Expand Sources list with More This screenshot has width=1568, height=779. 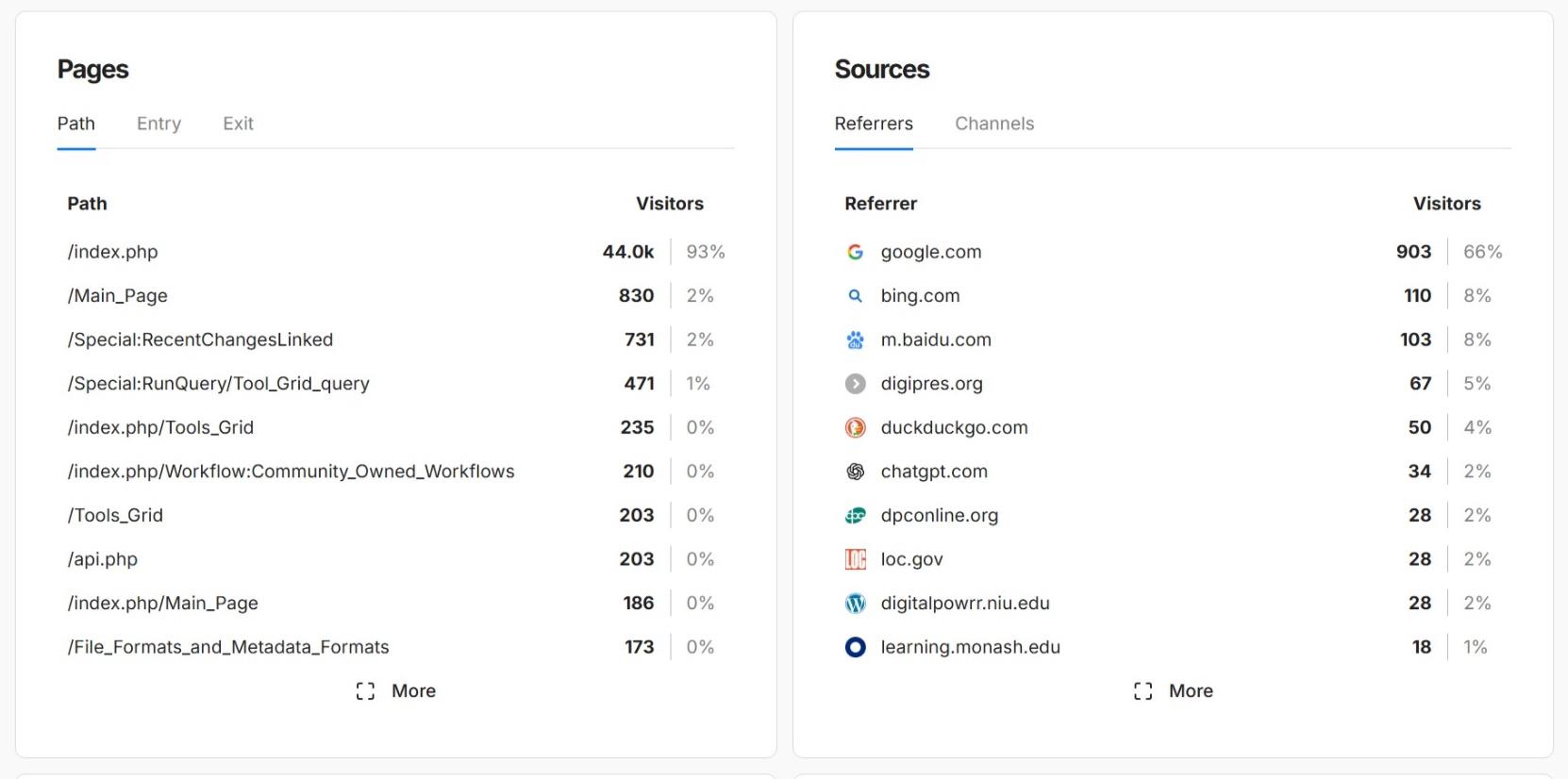(1173, 691)
